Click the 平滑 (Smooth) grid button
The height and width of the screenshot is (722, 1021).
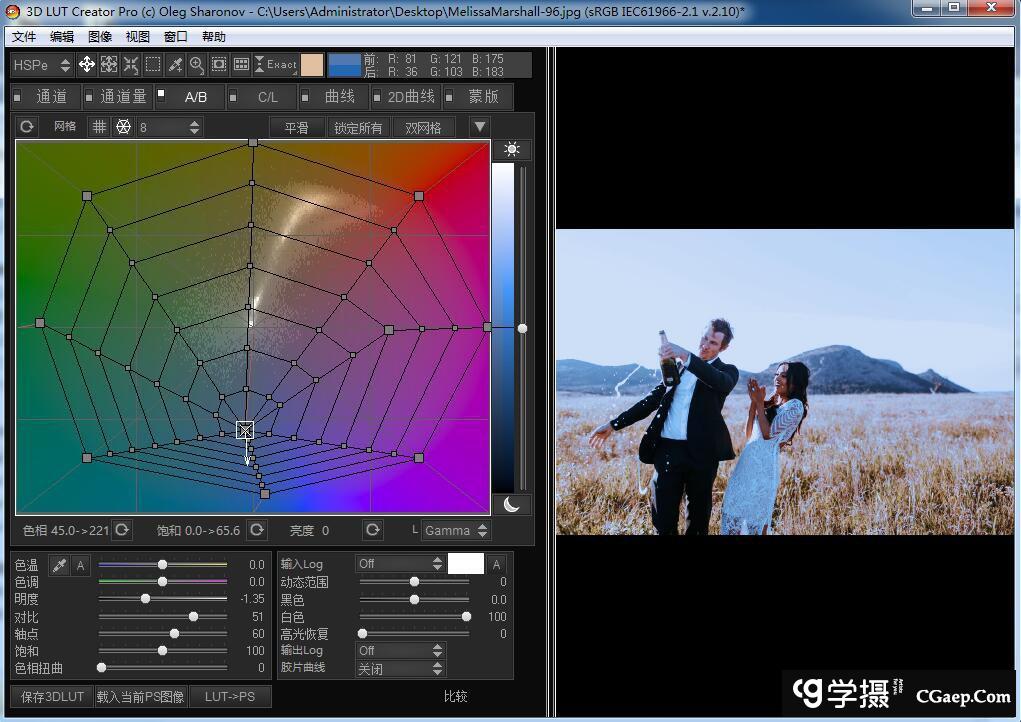coord(297,128)
